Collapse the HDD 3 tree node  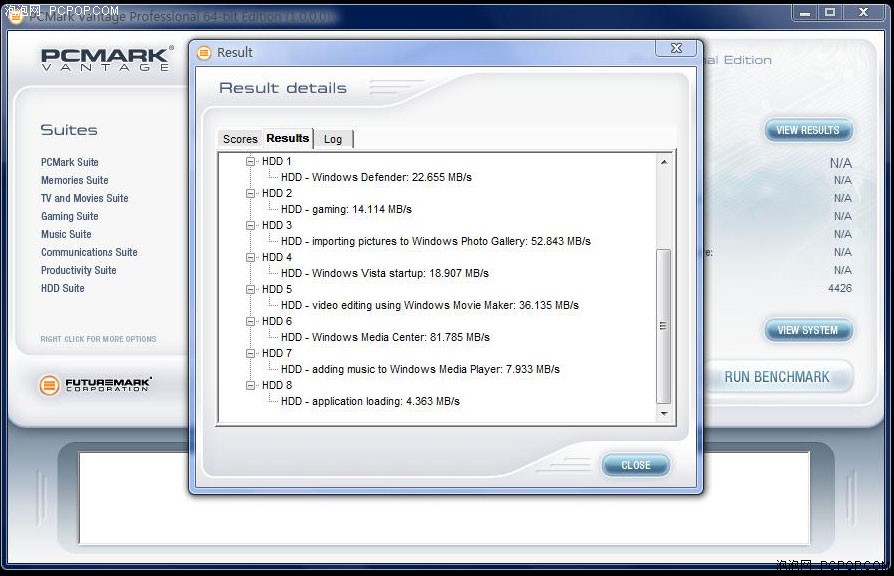[x=251, y=225]
